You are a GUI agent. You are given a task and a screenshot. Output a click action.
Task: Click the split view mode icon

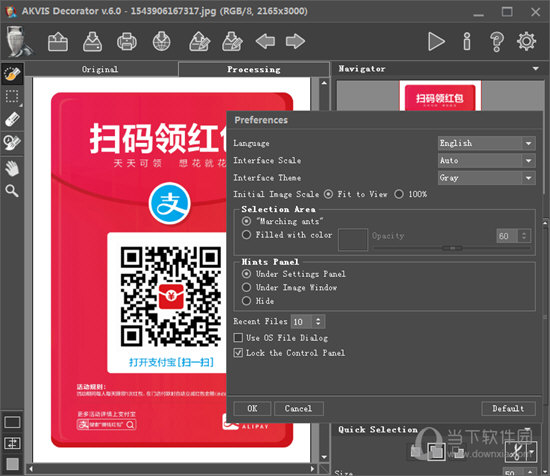pos(12,443)
